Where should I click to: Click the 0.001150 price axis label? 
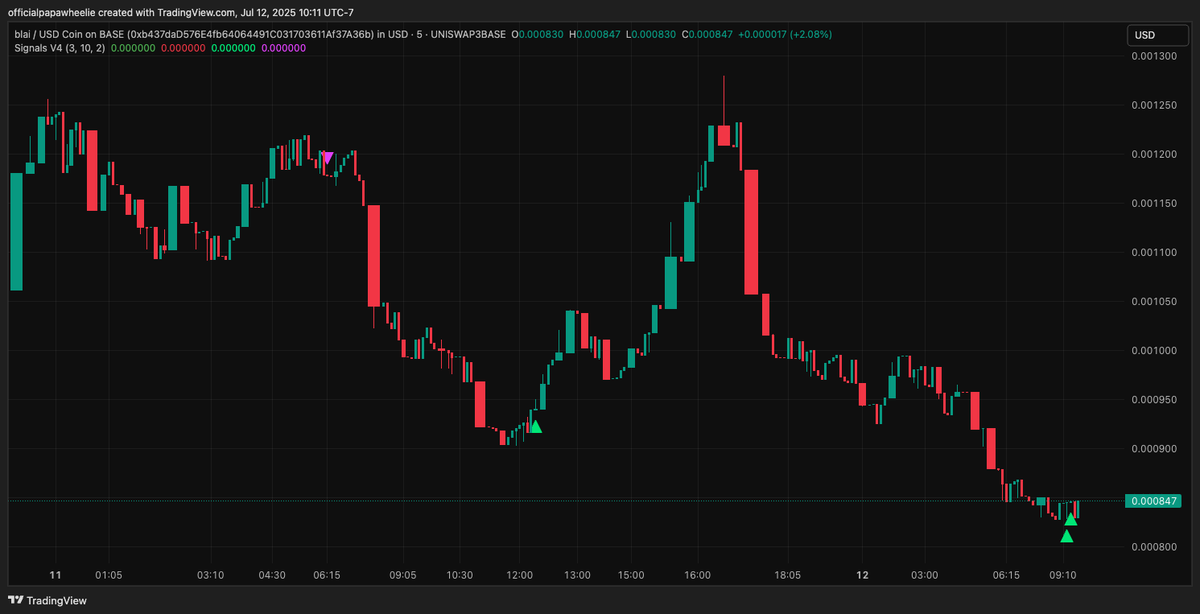coord(1153,203)
